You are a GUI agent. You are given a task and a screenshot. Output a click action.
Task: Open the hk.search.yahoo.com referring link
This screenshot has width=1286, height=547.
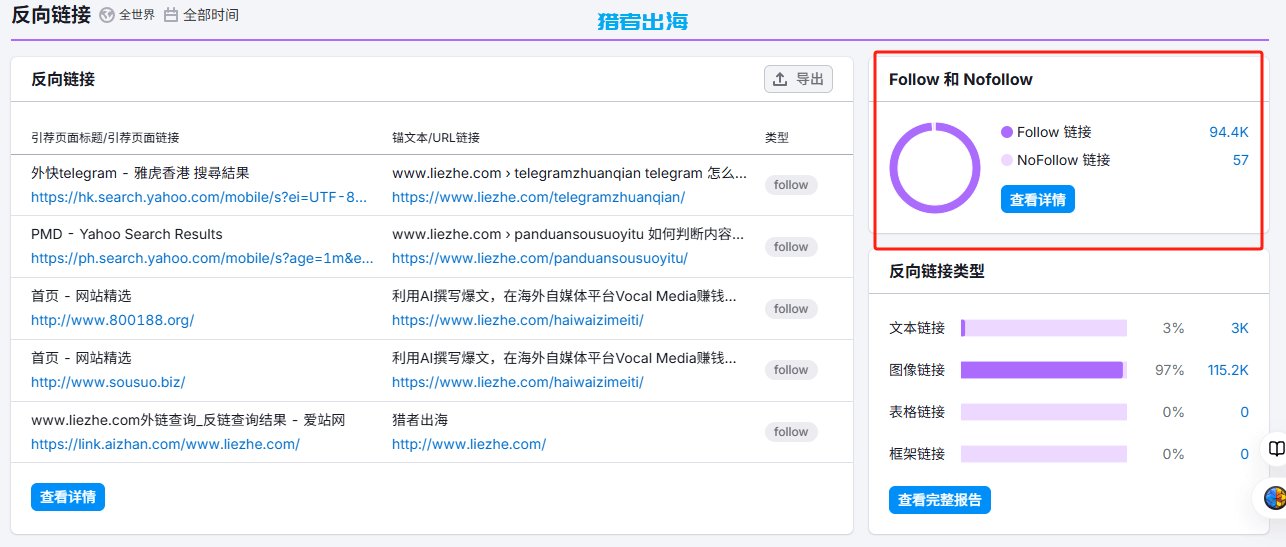pyautogui.click(x=199, y=197)
